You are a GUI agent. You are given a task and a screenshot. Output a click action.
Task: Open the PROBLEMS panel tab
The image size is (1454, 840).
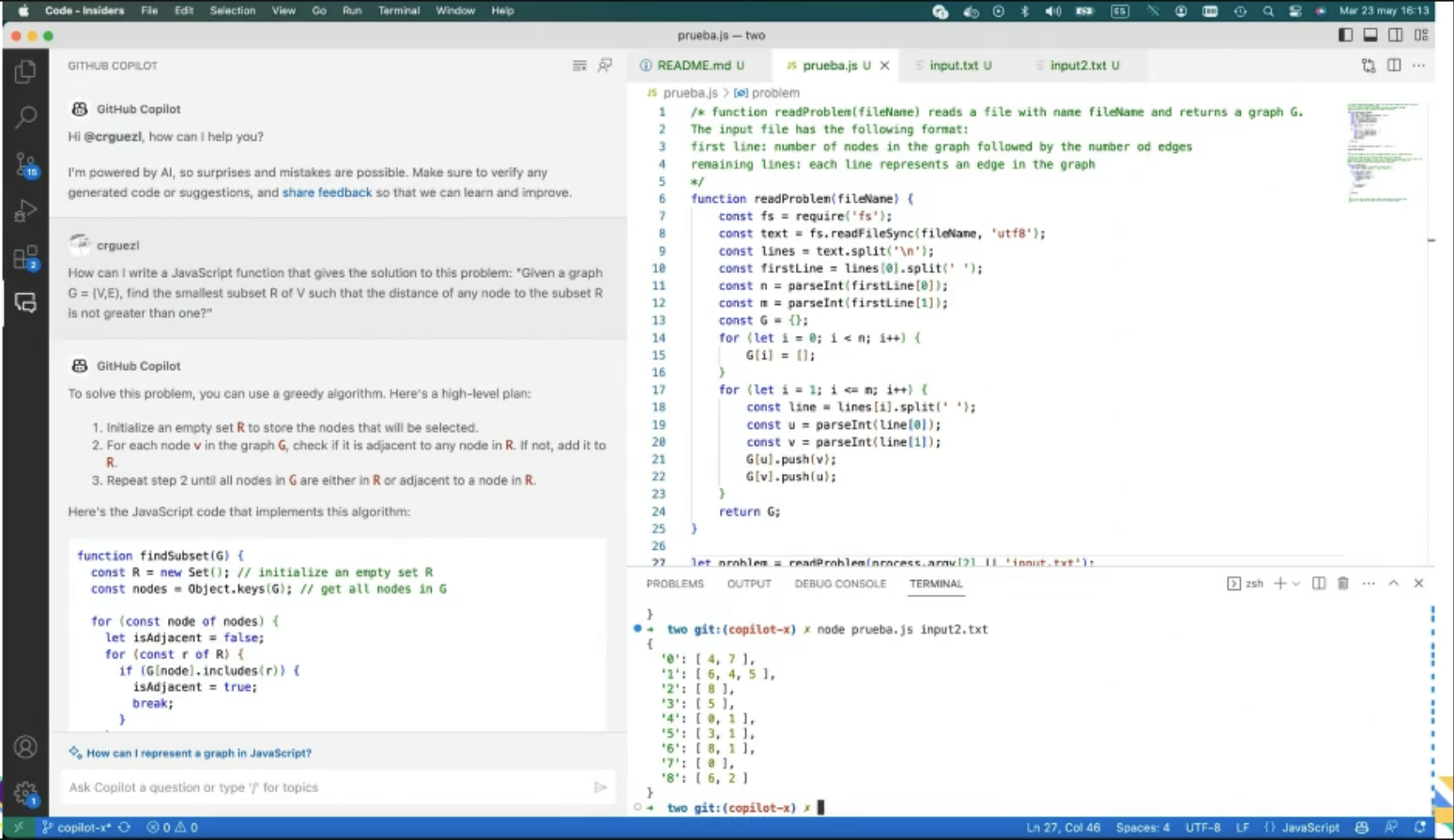[675, 584]
